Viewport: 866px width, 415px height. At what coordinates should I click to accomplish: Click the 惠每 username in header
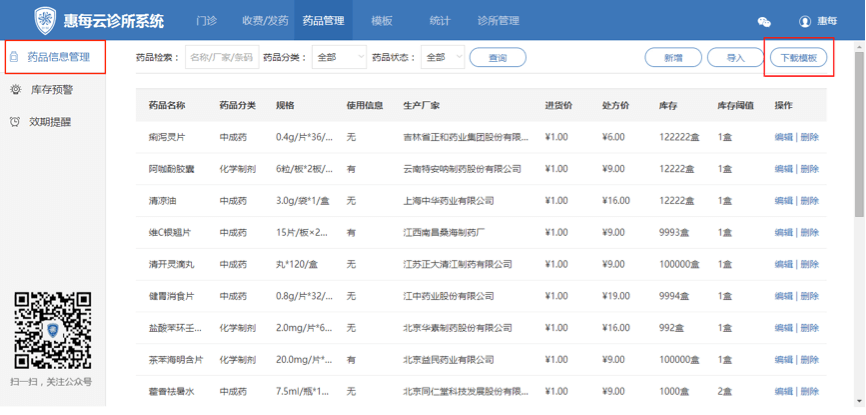click(827, 22)
